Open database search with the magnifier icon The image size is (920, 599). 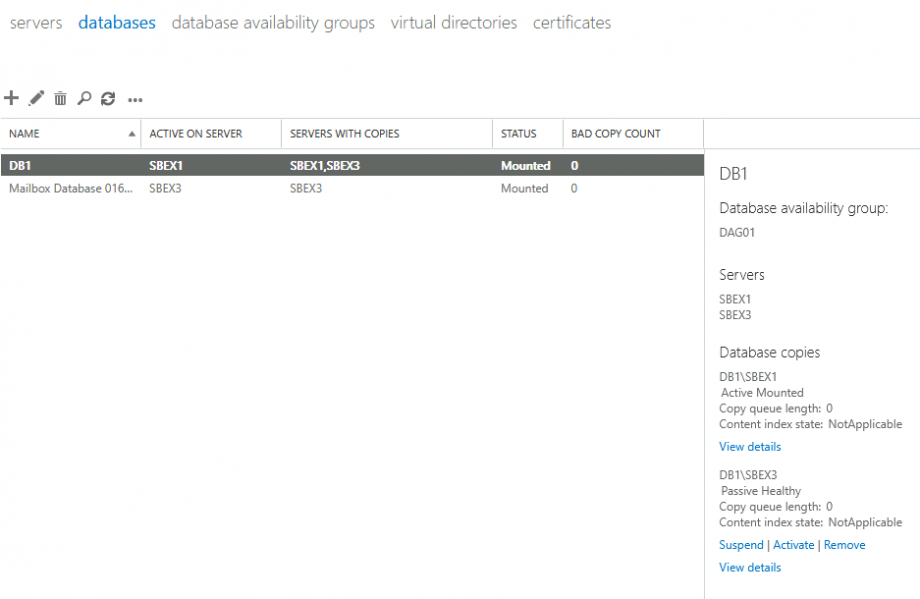click(85, 98)
